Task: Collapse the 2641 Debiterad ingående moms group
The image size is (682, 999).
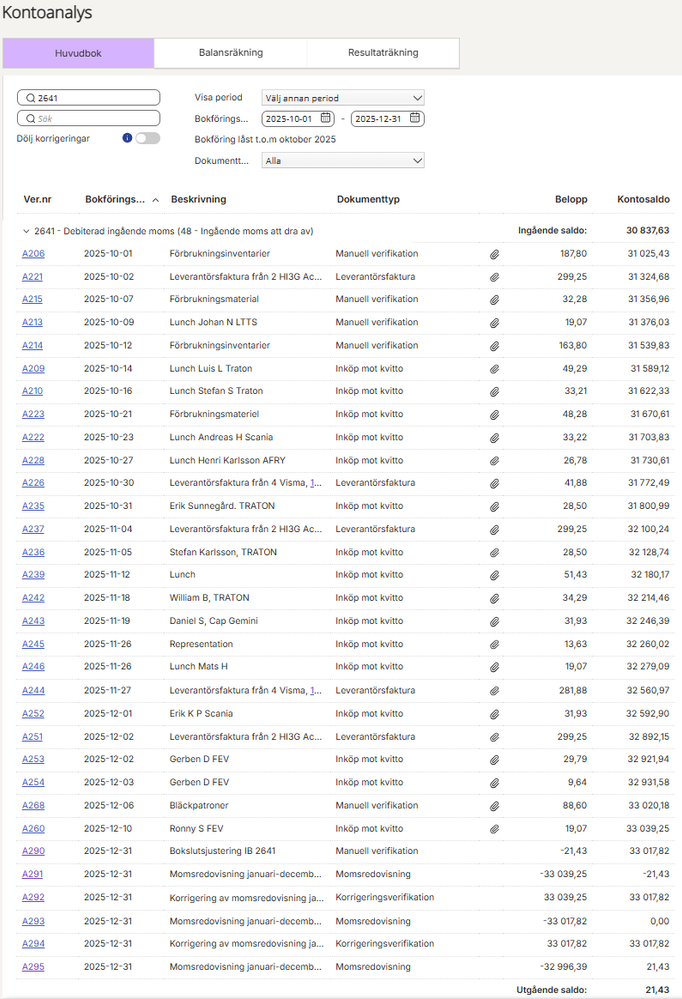Action: 26,231
